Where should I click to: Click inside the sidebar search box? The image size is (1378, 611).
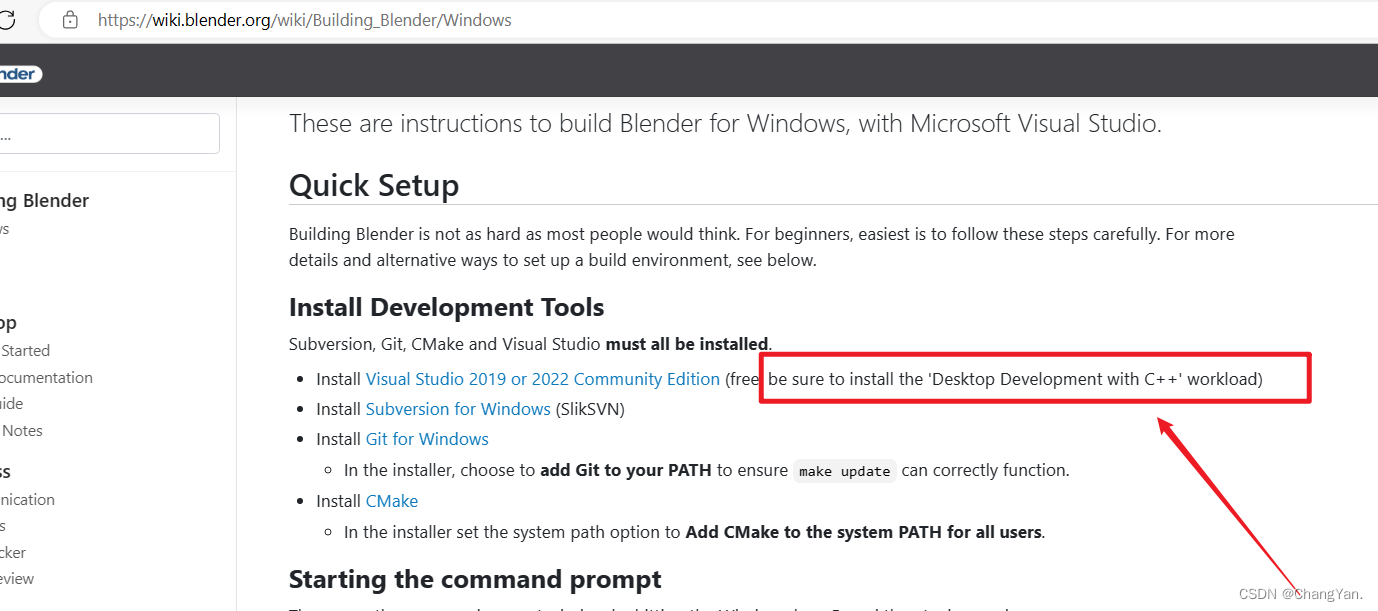[110, 133]
